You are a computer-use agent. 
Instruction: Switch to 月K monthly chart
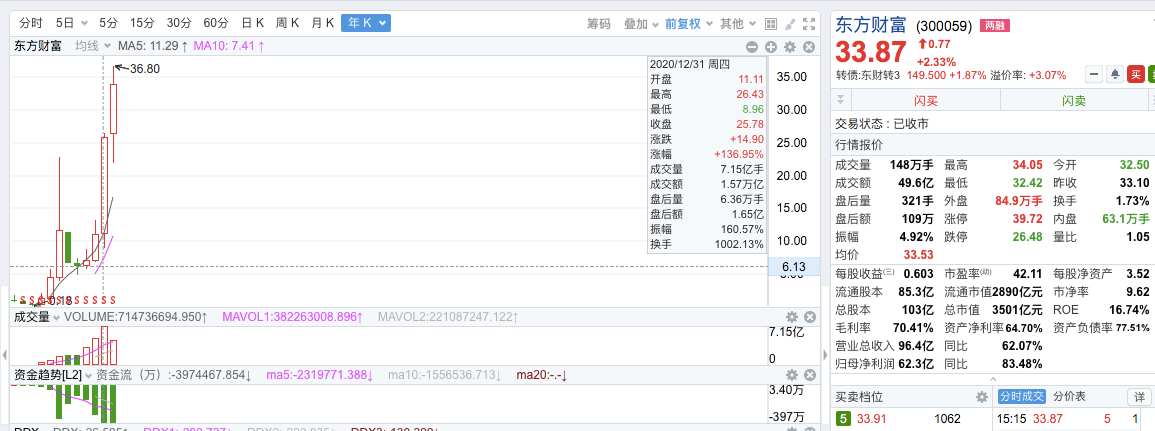click(x=323, y=24)
